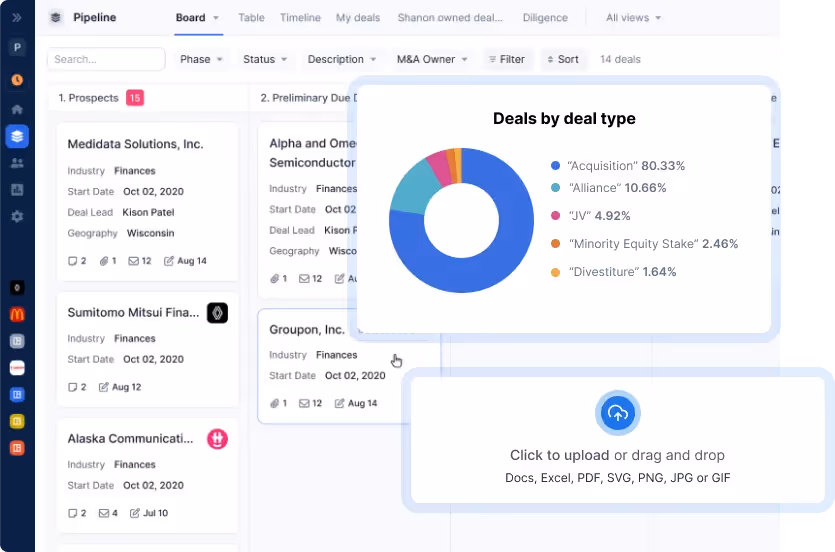Click the Sort button
835x552 pixels.
coord(563,59)
